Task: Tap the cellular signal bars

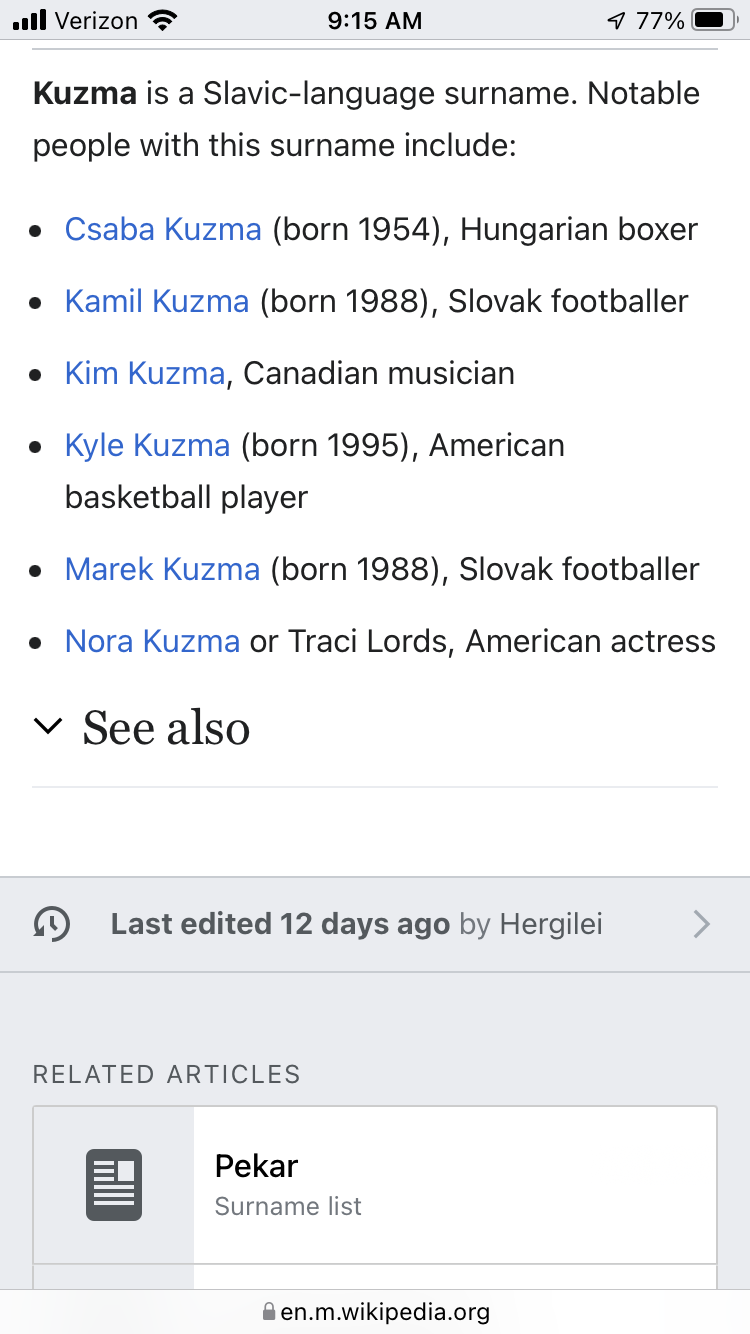Action: click(x=30, y=20)
